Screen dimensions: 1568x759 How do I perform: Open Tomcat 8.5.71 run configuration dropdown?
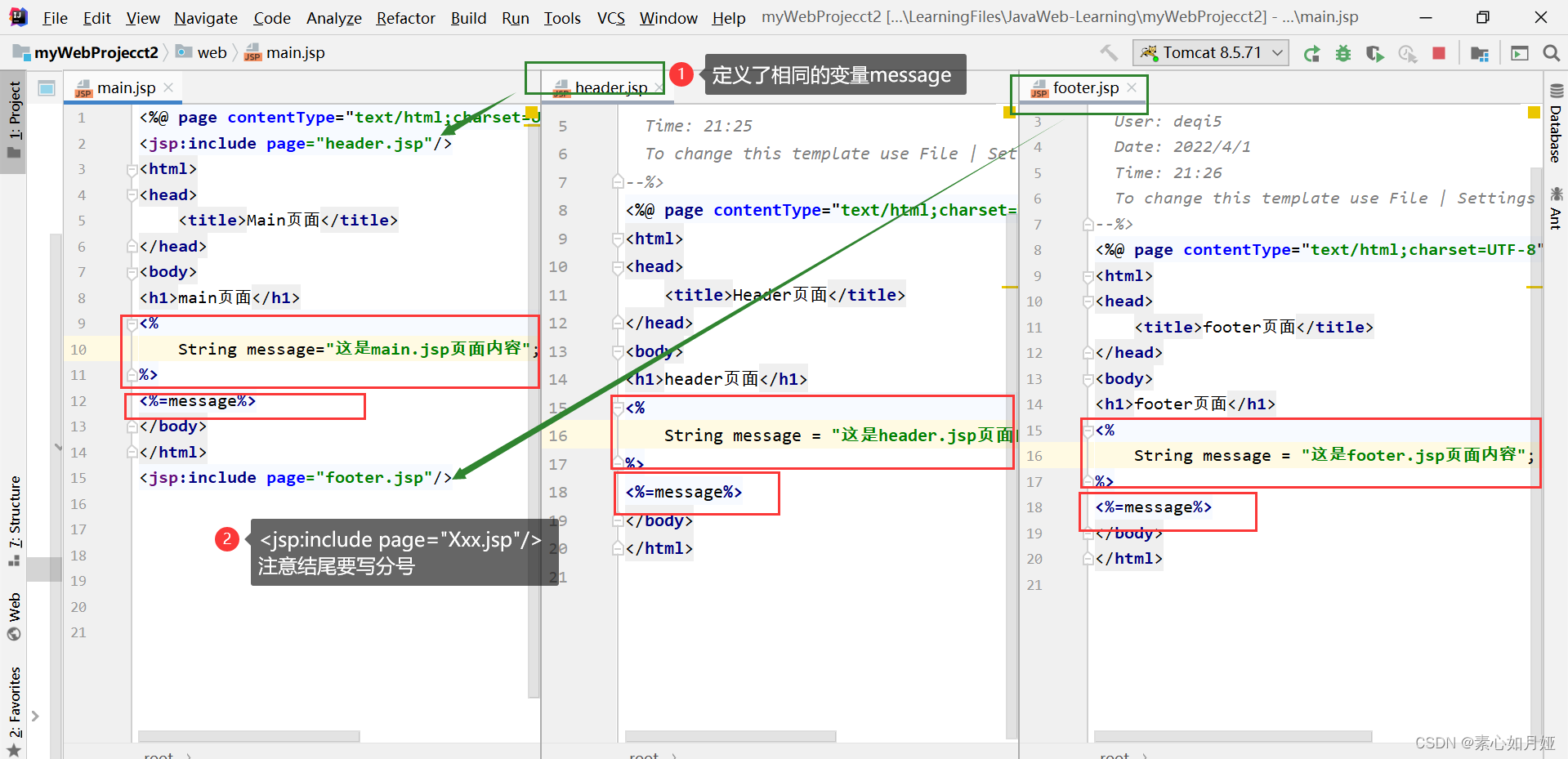tap(1211, 53)
